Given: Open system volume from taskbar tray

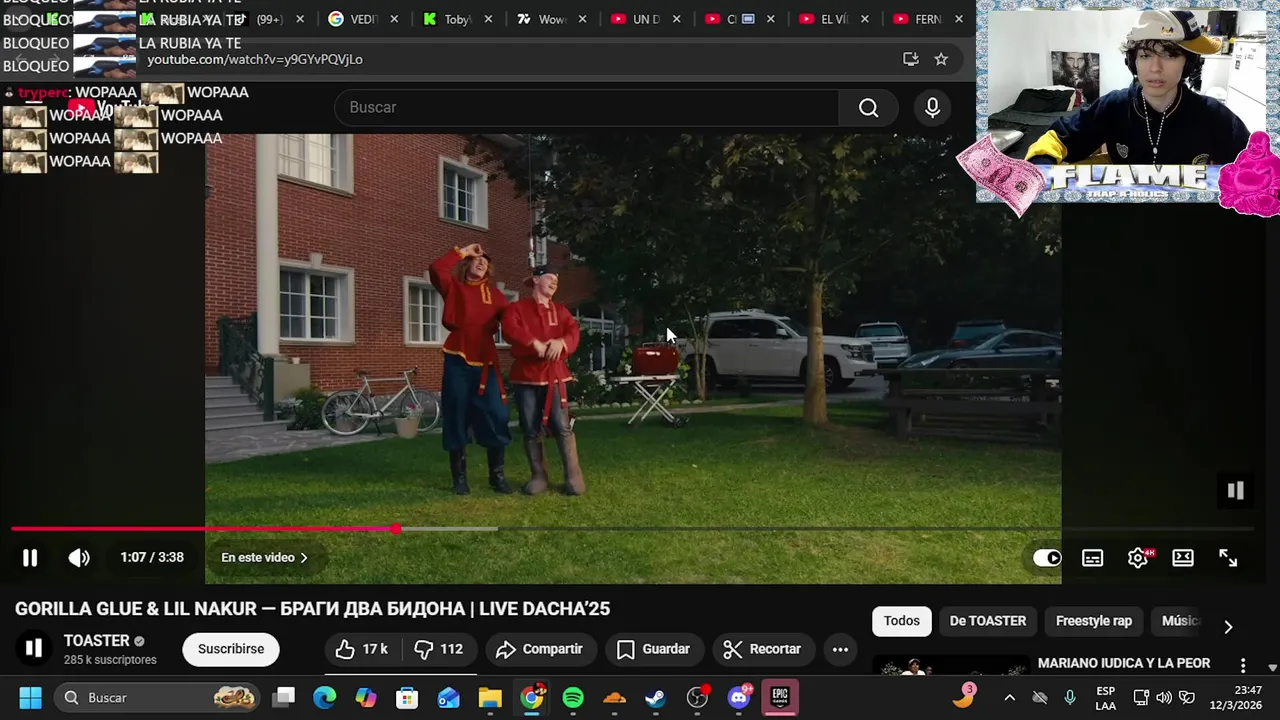Looking at the screenshot, I should coord(1164,697).
